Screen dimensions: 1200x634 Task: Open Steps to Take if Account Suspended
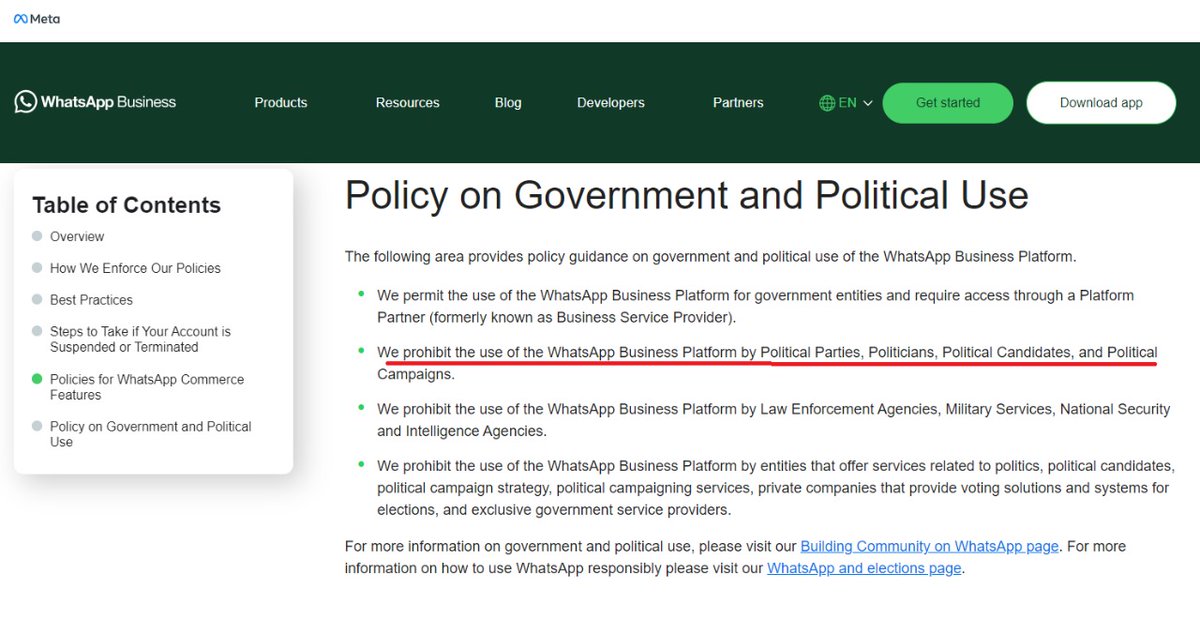(x=140, y=339)
